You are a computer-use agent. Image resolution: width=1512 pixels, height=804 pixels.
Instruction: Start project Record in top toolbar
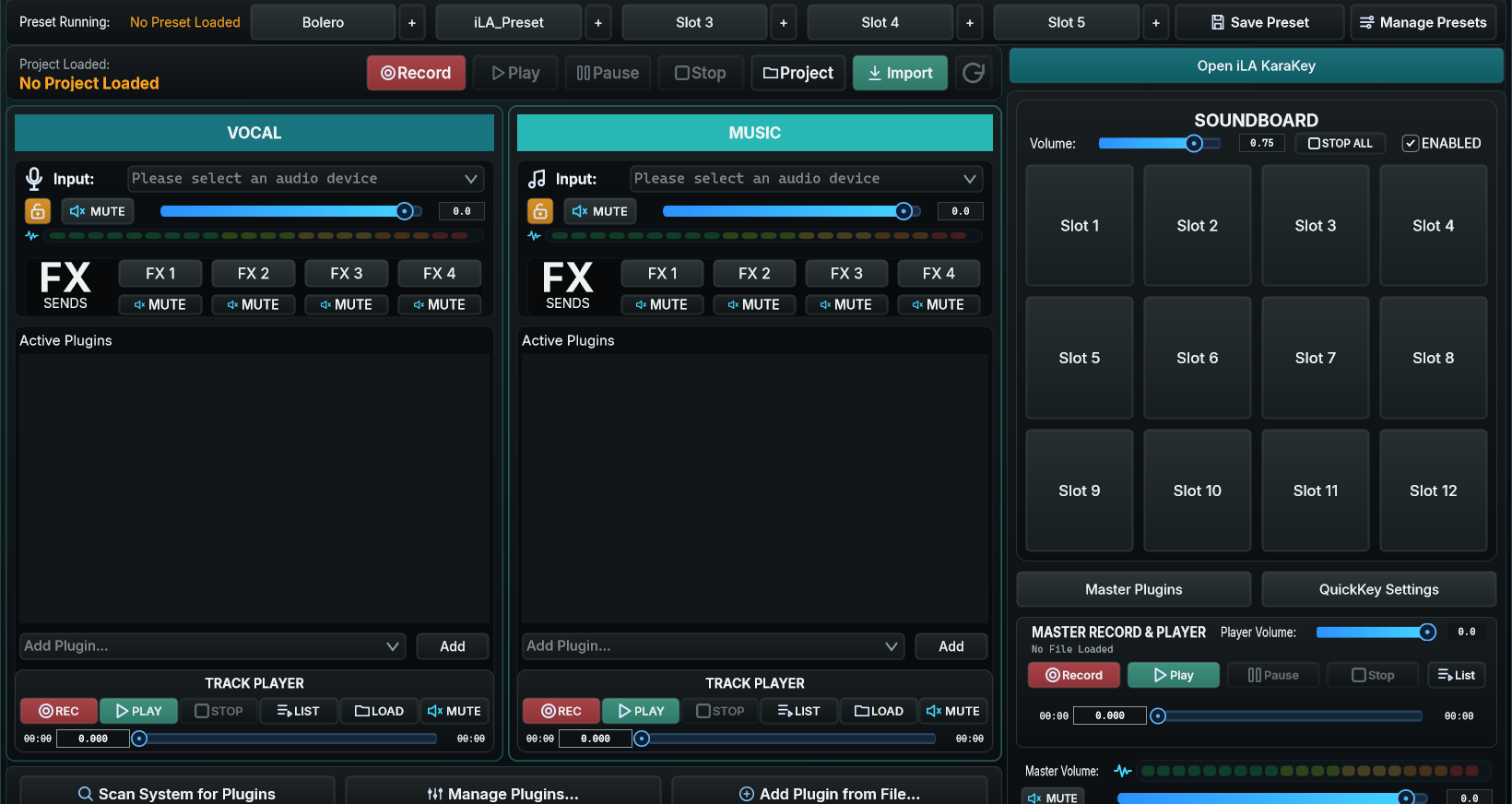pyautogui.click(x=416, y=73)
